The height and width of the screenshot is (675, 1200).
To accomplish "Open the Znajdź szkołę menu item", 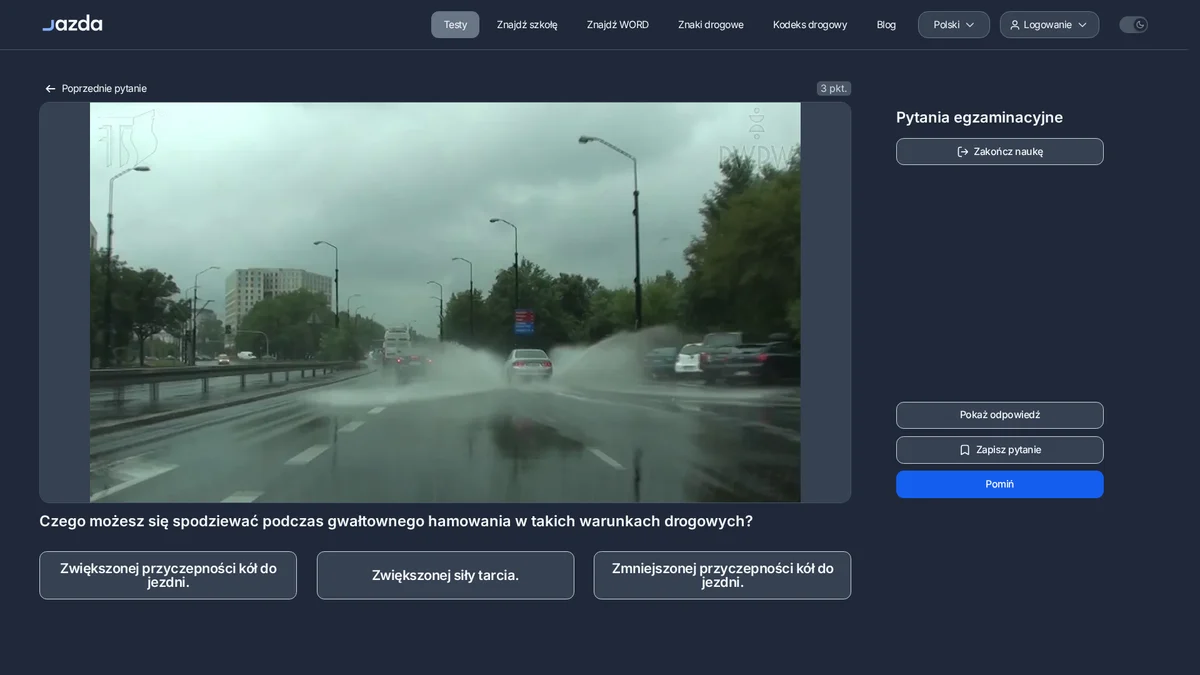I will click(527, 25).
